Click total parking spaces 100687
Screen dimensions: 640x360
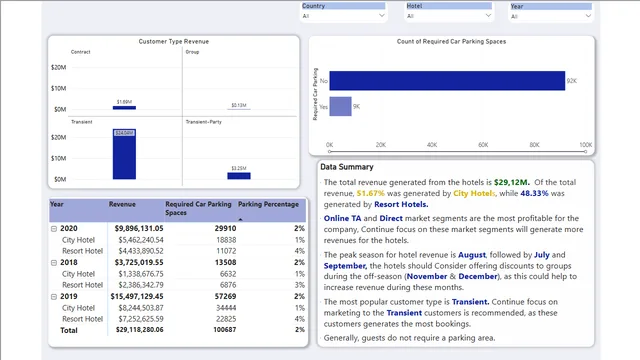tap(224, 330)
